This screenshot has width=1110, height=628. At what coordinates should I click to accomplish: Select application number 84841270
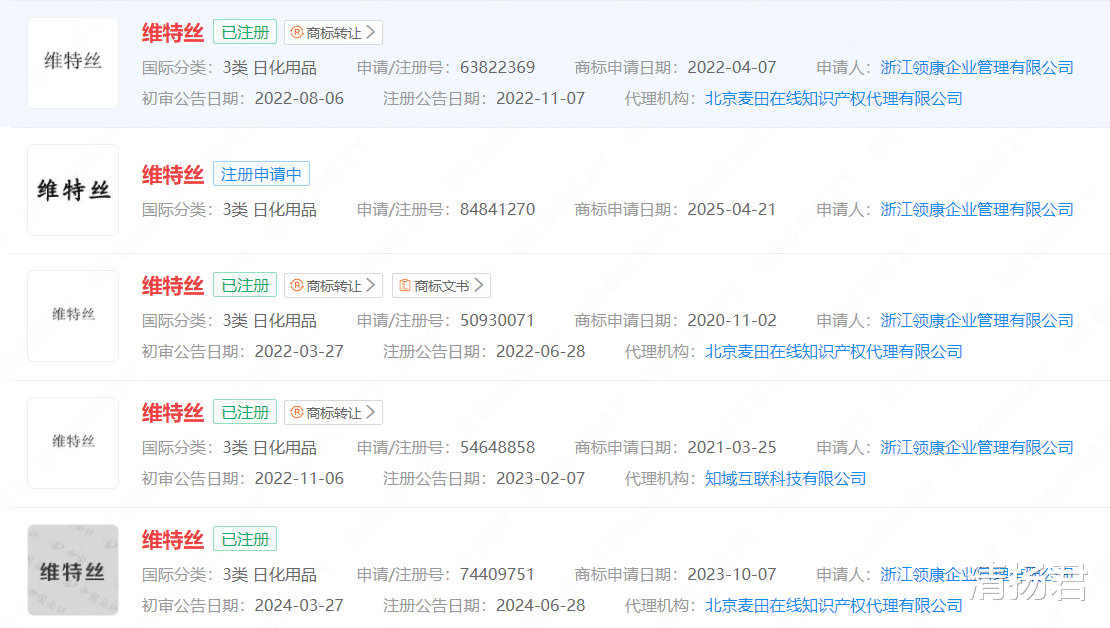[x=498, y=210]
